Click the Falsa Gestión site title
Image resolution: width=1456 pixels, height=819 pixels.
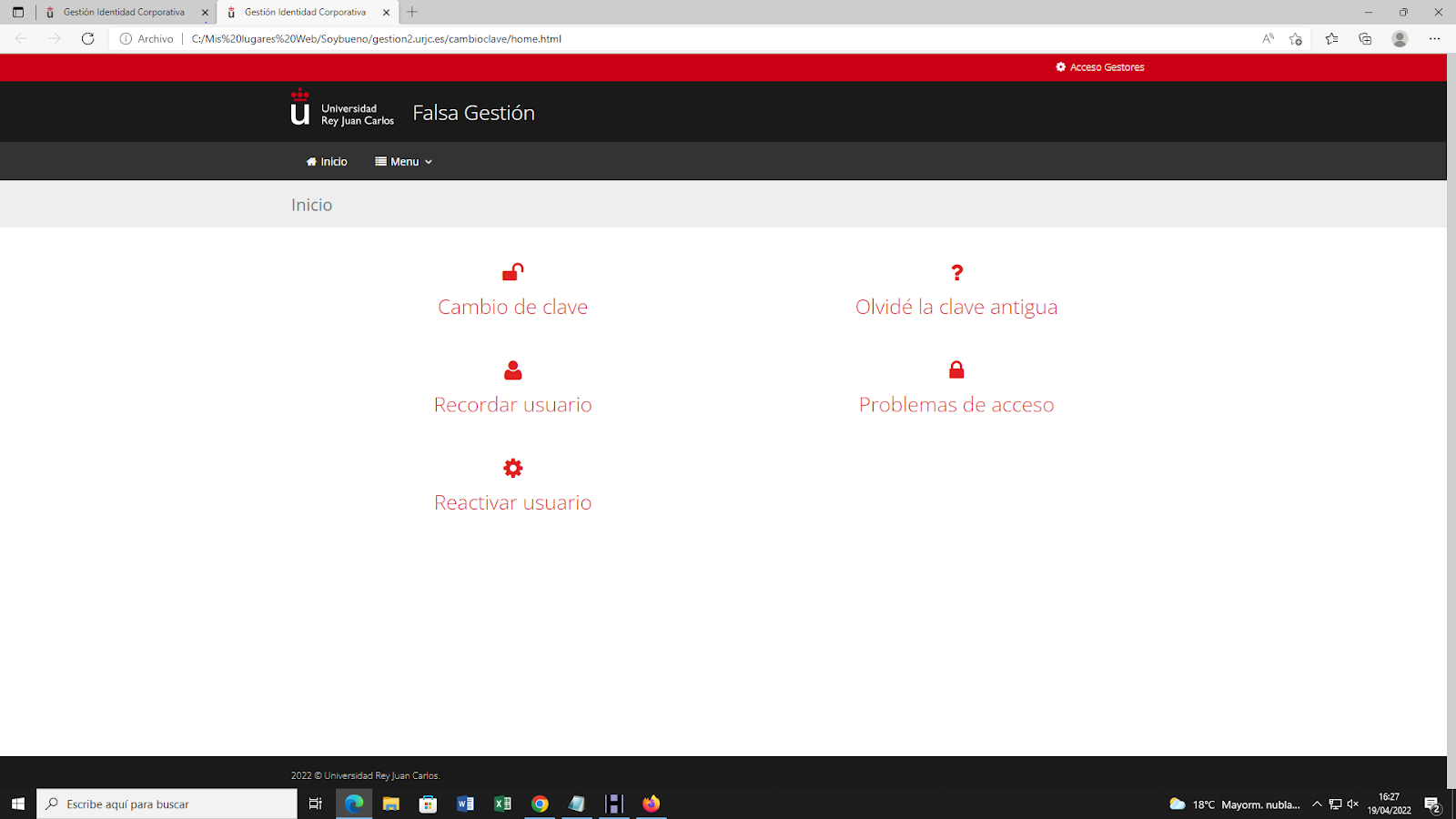pyautogui.click(x=473, y=113)
